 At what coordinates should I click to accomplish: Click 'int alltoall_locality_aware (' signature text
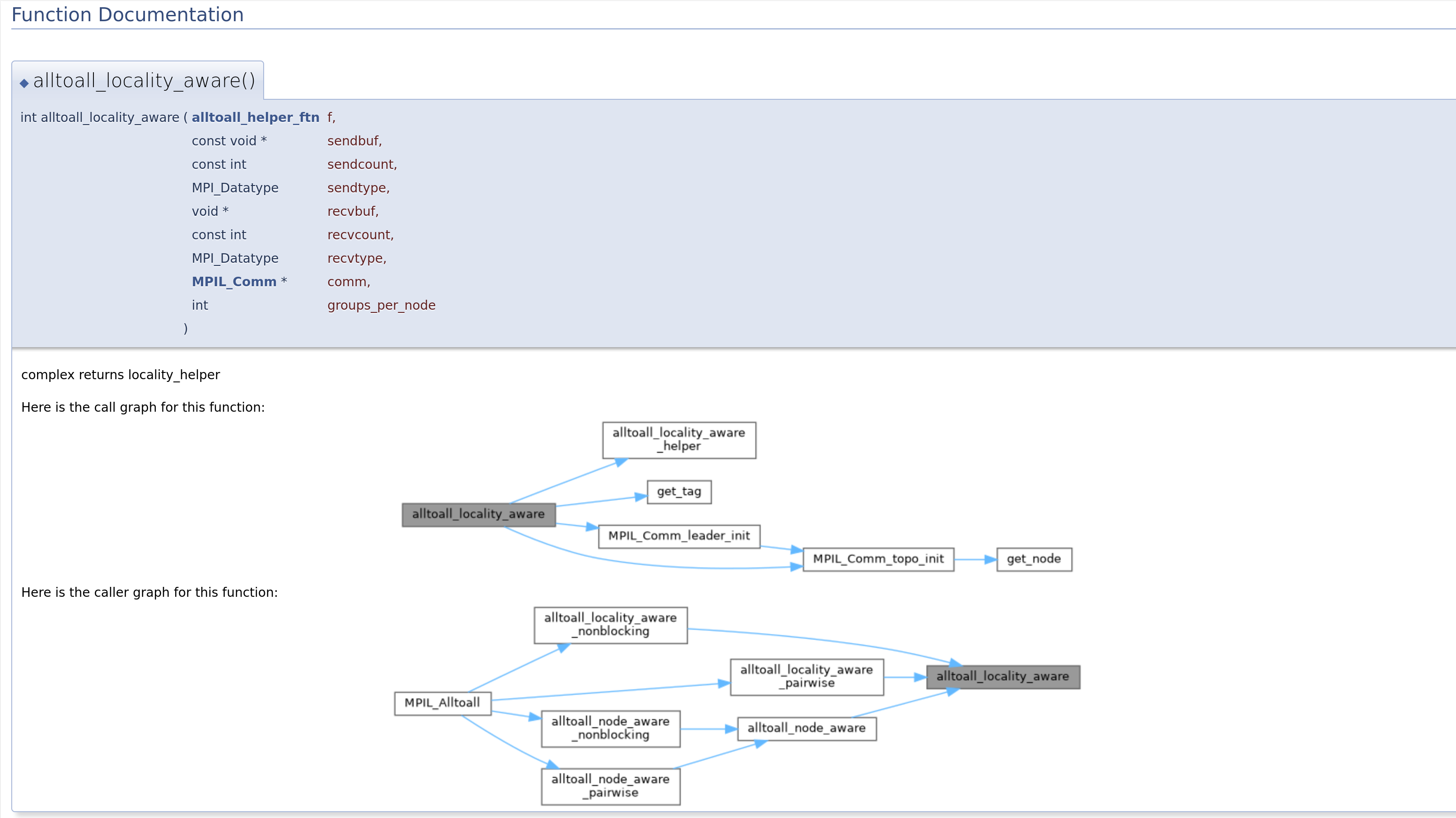104,117
